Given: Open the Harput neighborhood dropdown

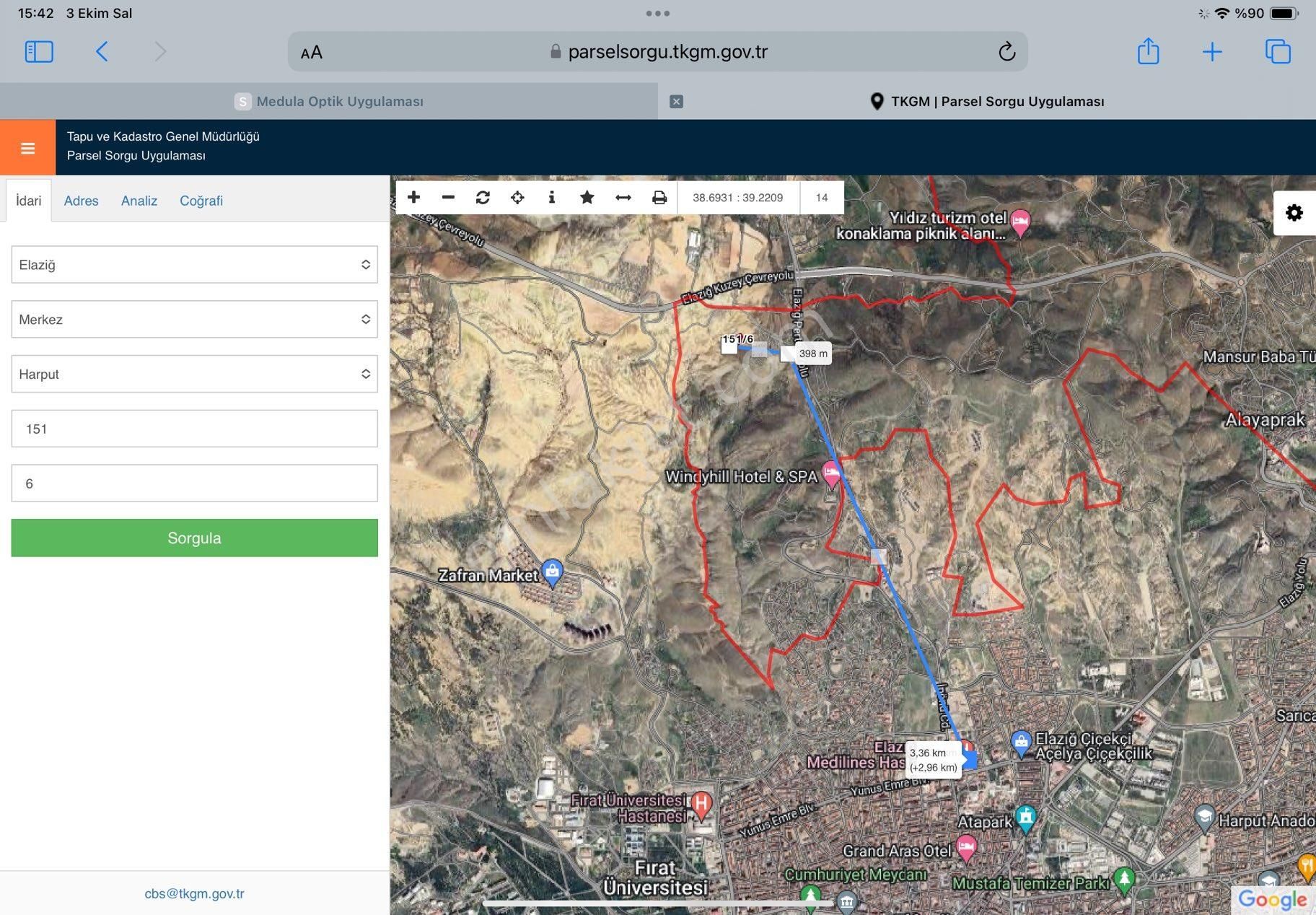Looking at the screenshot, I should pyautogui.click(x=194, y=375).
